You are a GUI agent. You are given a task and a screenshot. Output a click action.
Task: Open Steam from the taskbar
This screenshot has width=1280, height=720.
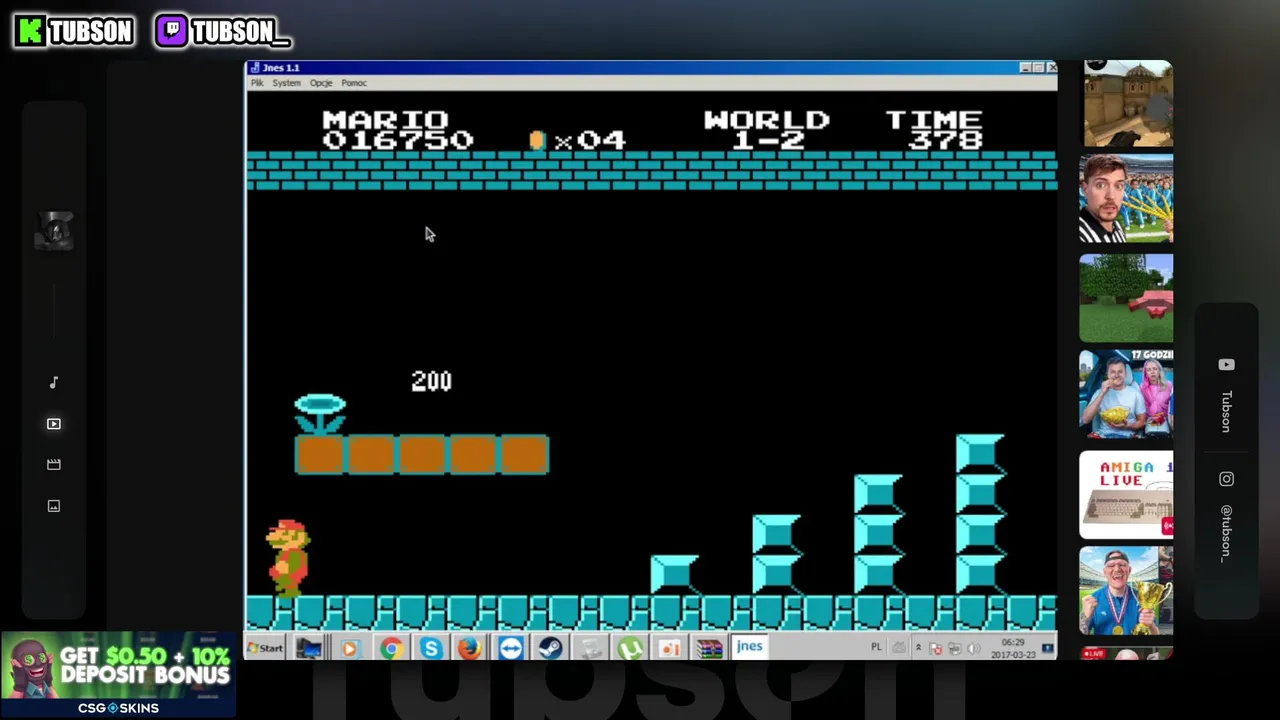coord(550,648)
